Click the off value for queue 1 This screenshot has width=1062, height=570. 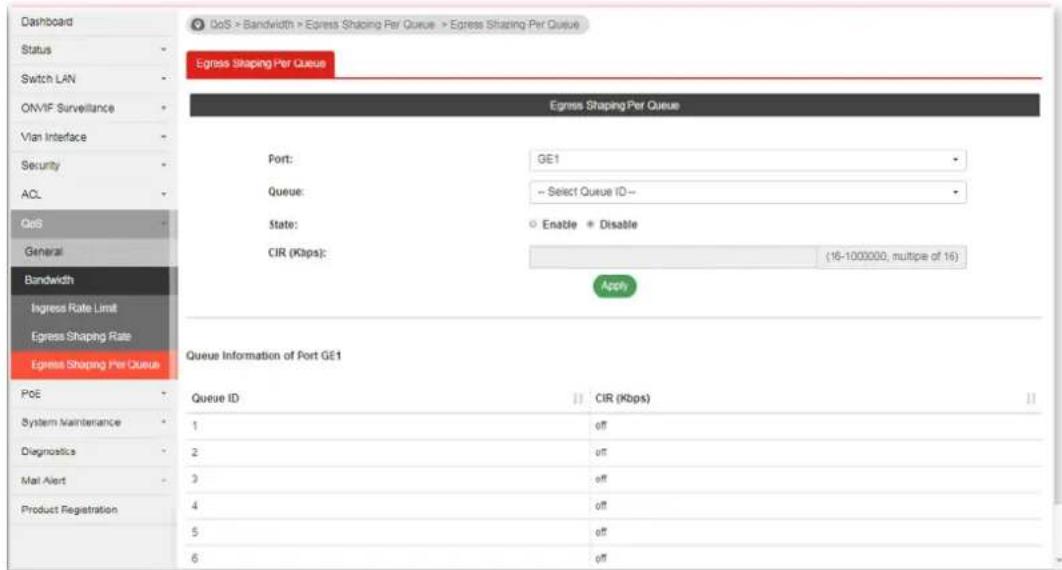(601, 426)
